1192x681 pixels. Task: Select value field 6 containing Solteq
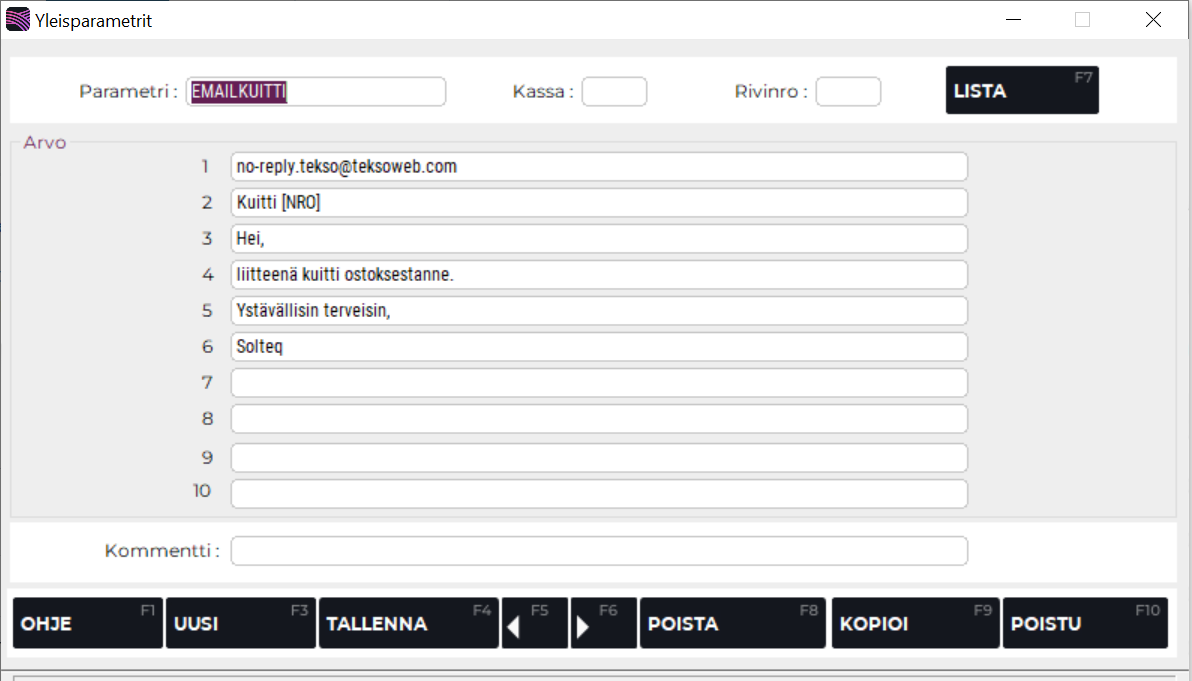coord(598,346)
